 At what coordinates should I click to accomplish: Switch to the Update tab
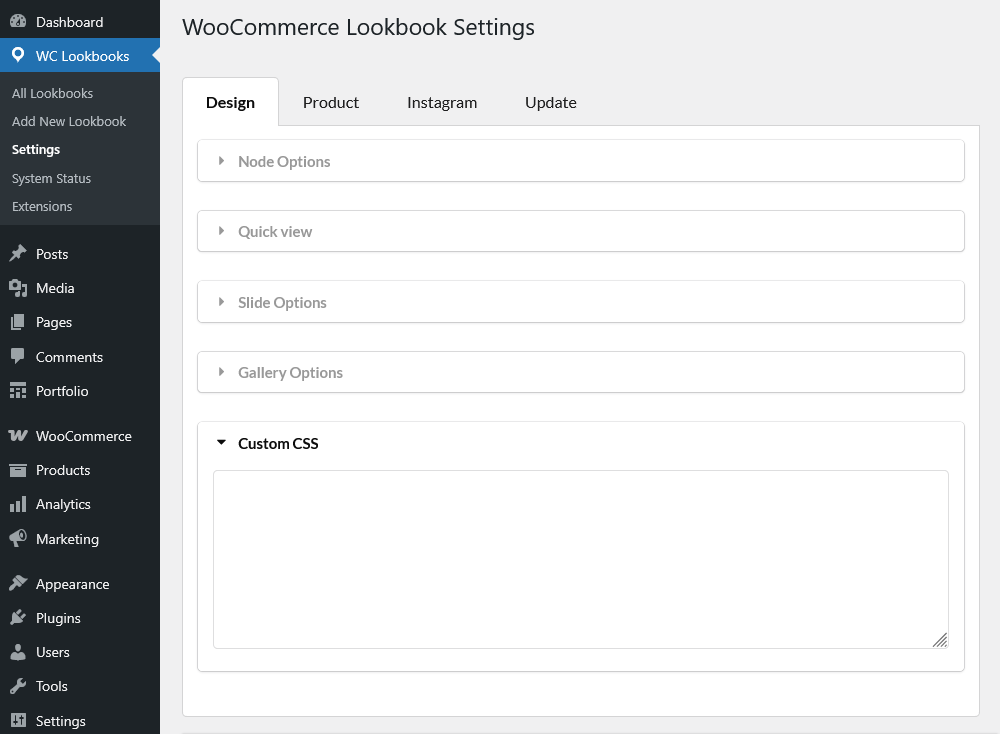point(550,102)
